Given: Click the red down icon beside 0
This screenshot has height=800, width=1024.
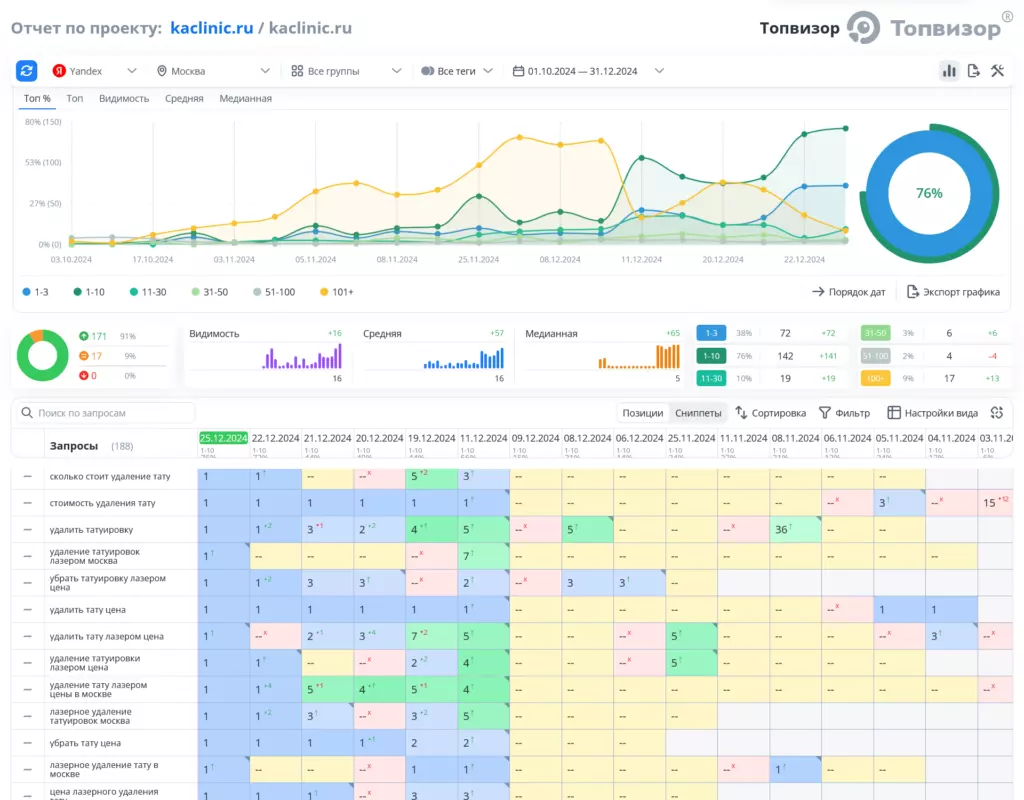Looking at the screenshot, I should click(84, 376).
